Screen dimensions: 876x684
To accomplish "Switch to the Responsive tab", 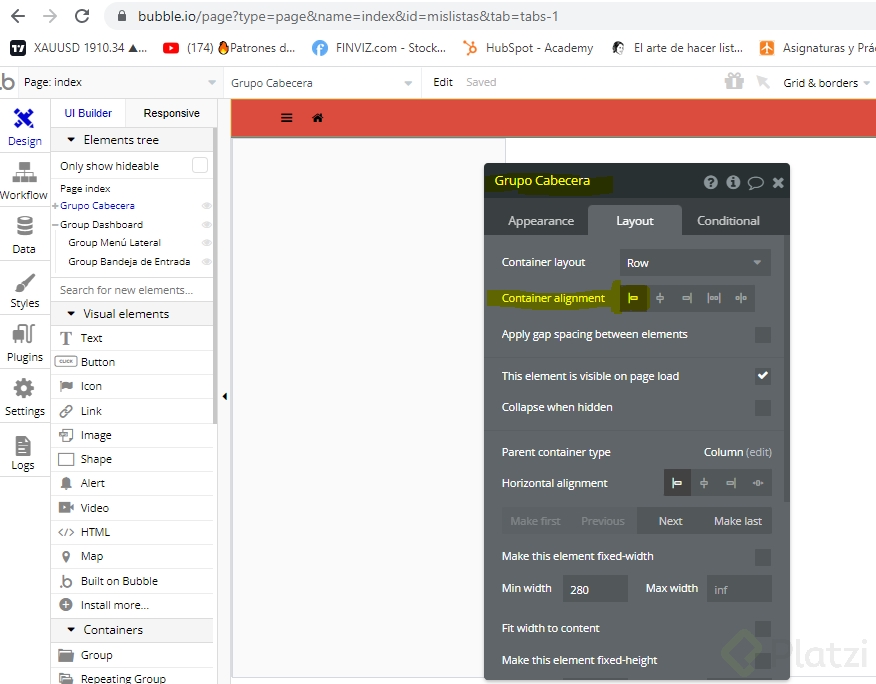I will pos(171,113).
